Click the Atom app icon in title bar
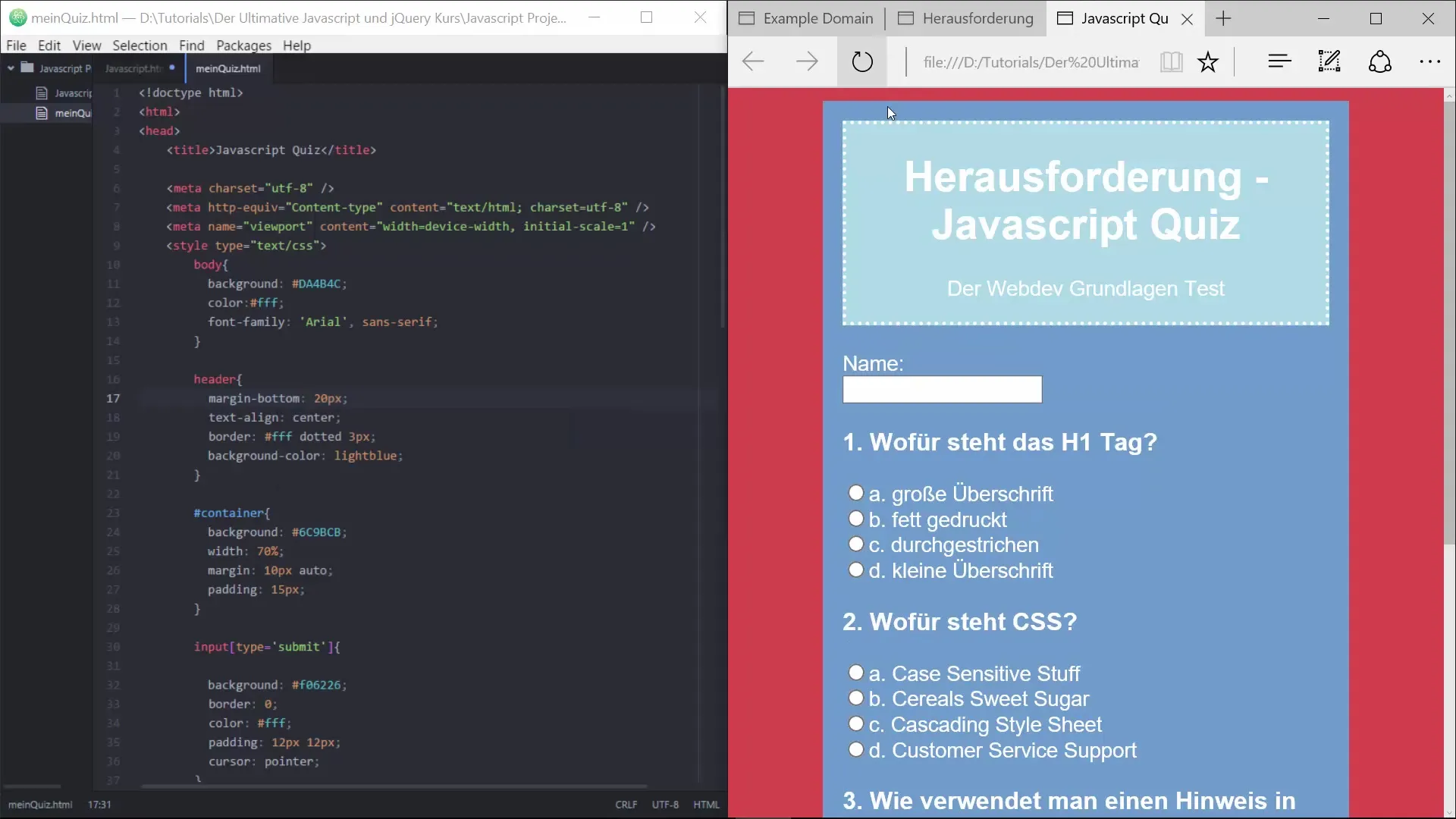The image size is (1456, 819). (x=17, y=17)
